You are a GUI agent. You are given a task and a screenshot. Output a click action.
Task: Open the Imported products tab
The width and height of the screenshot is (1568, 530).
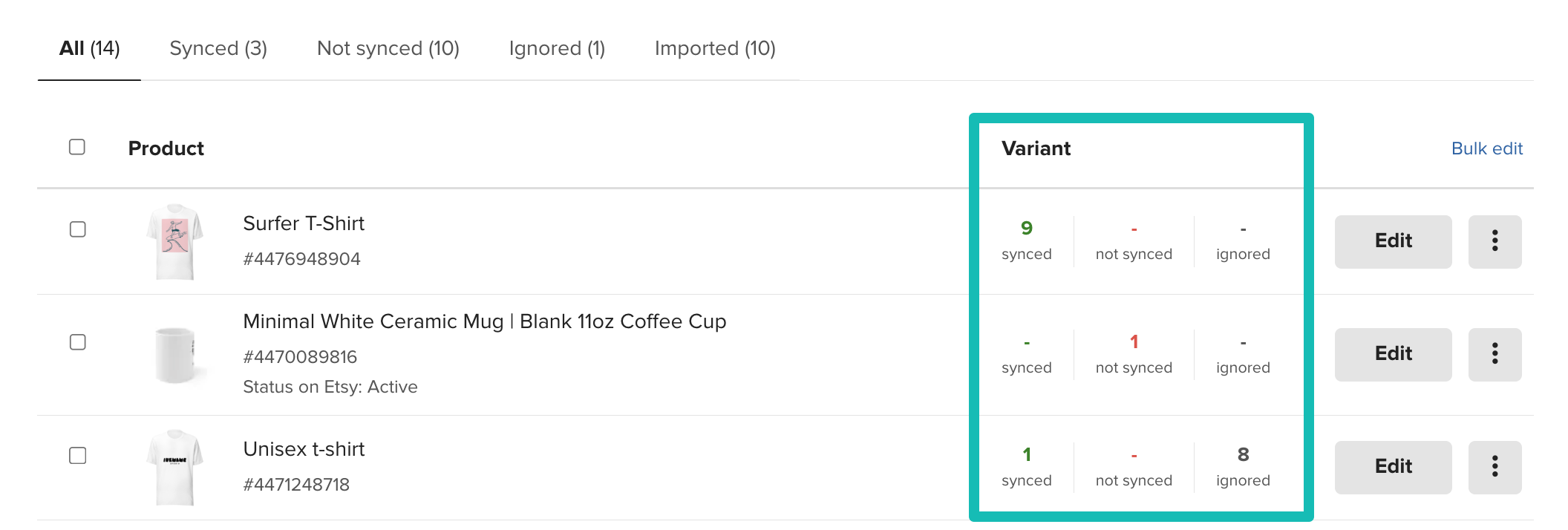click(715, 48)
